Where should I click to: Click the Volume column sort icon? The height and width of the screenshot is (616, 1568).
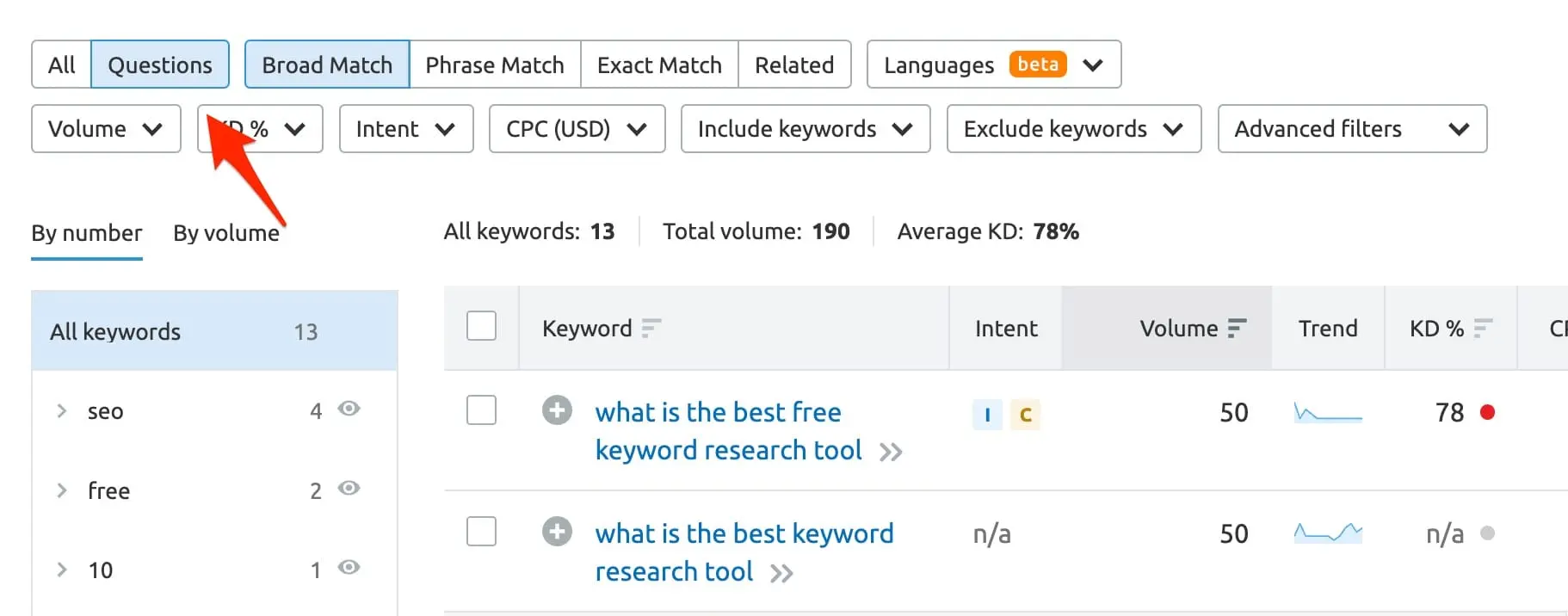pos(1237,329)
